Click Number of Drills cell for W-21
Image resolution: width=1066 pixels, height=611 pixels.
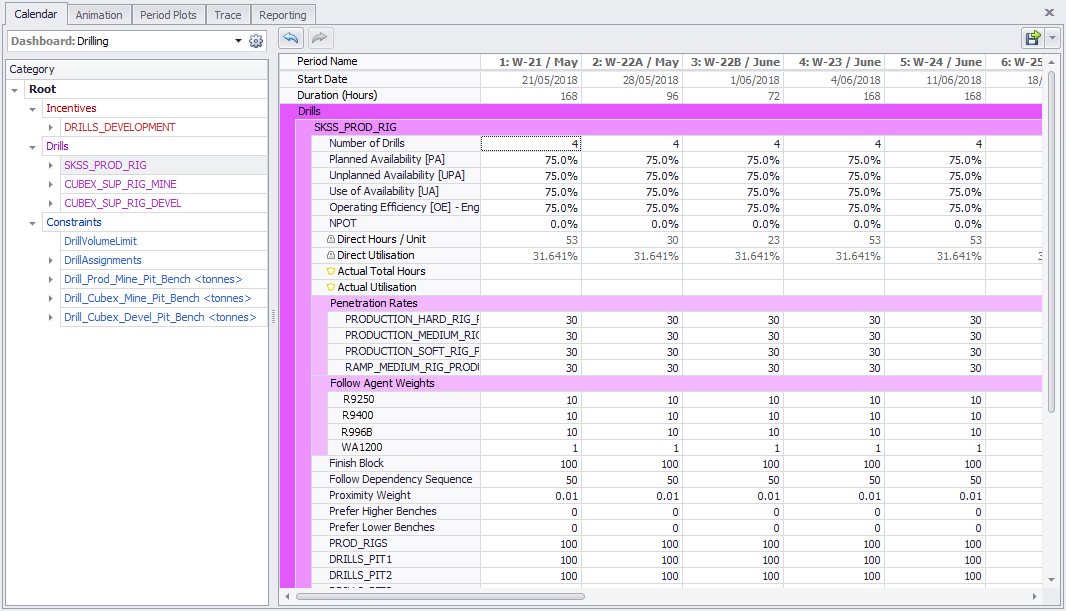point(530,144)
